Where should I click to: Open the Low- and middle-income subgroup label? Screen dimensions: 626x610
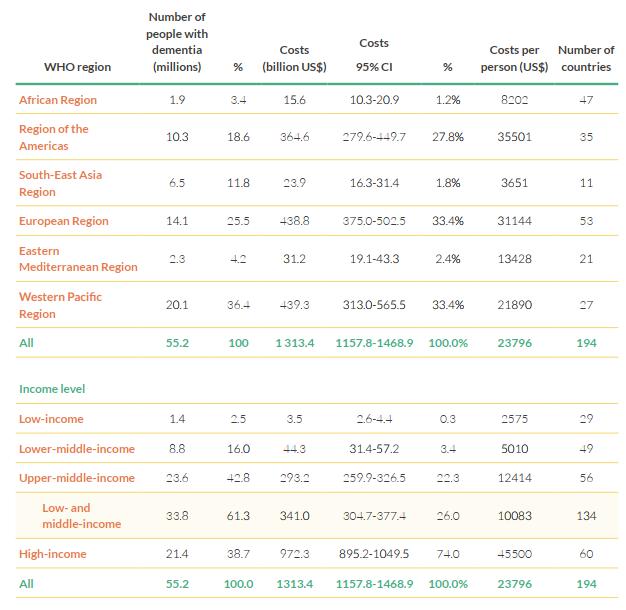coord(81,516)
